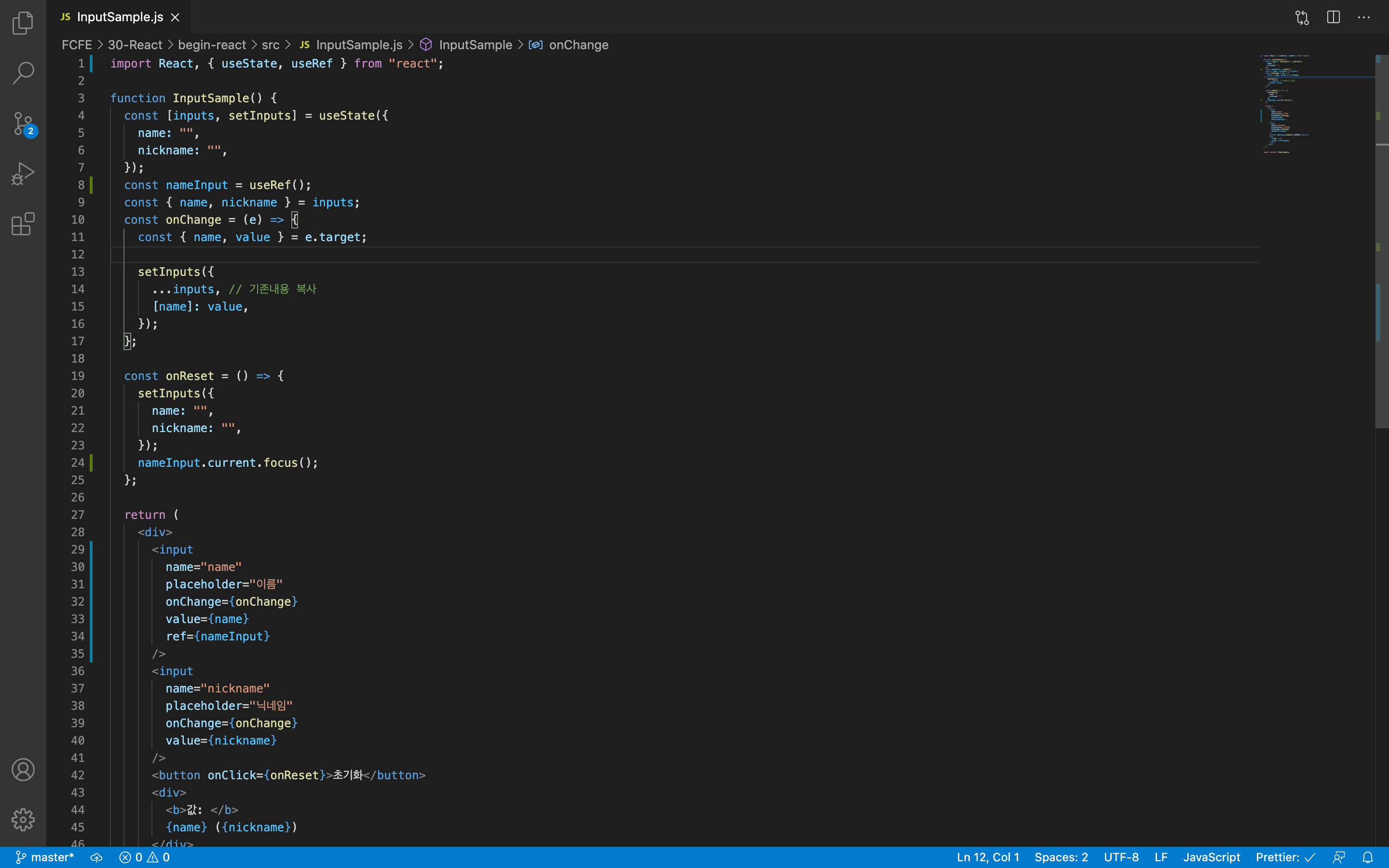
Task: Click e.target on line 11
Action: point(332,237)
